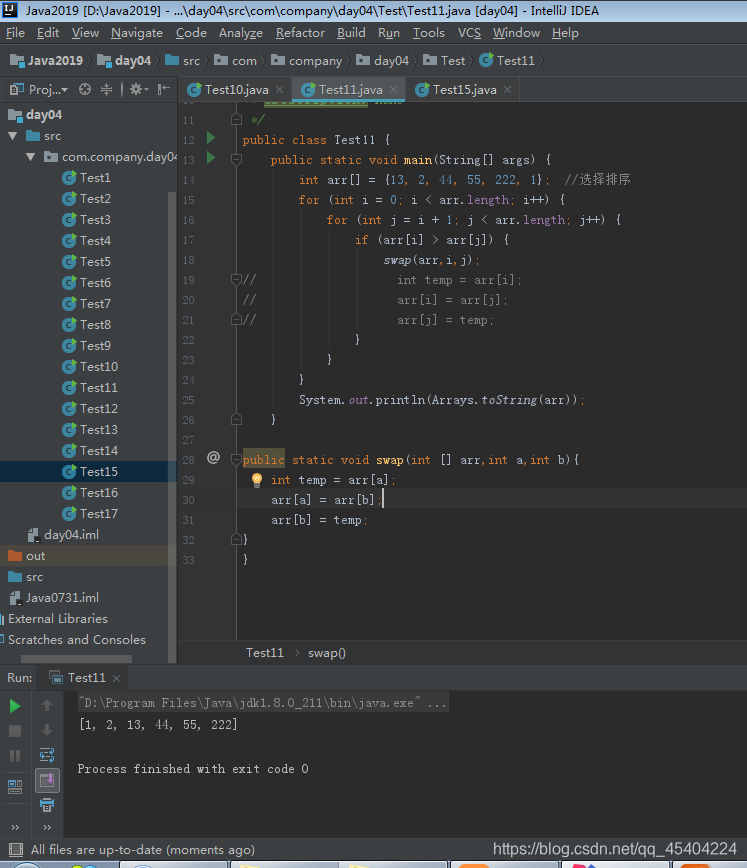Screen dimensions: 747x868
Task: Open the Navigate menu
Action: (x=137, y=33)
